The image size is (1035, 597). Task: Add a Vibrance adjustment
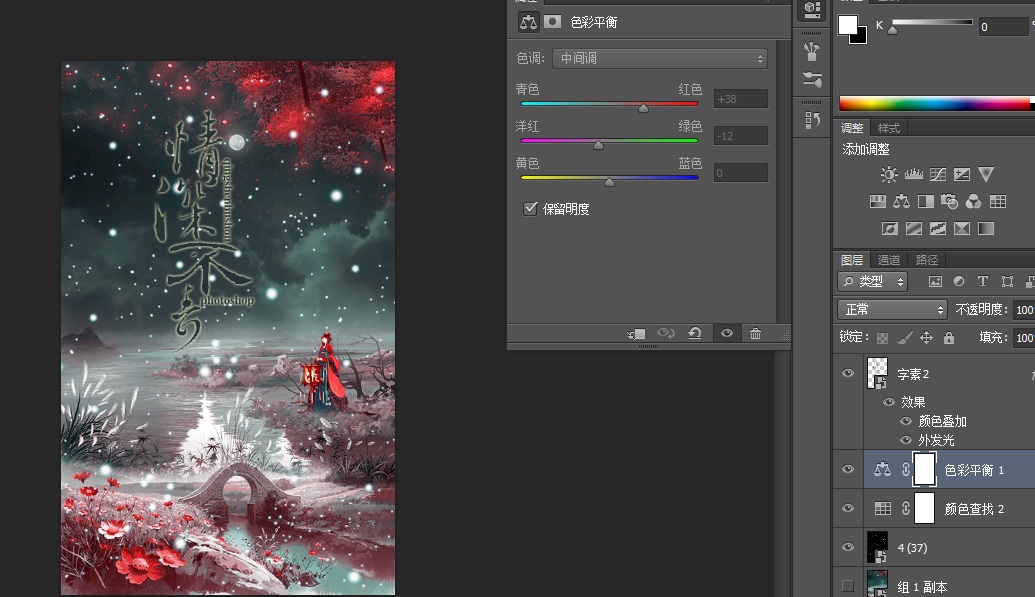[985, 174]
